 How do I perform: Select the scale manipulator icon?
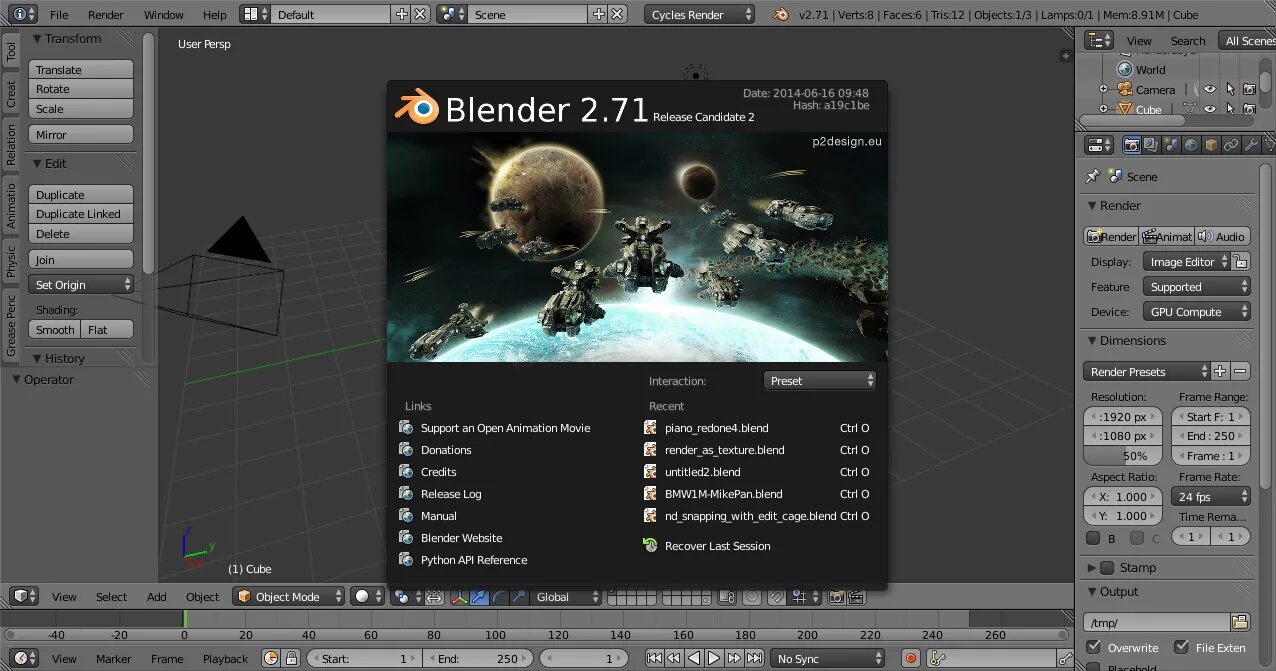coord(517,597)
